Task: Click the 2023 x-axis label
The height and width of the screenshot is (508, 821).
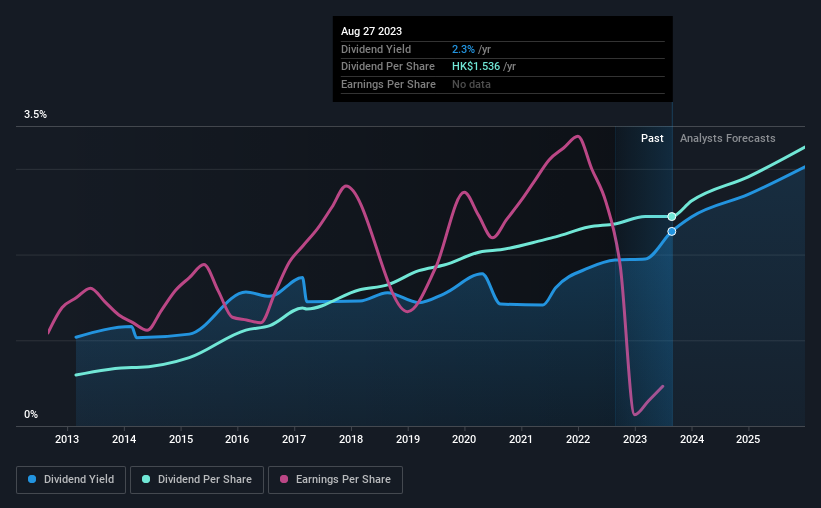Action: (635, 439)
